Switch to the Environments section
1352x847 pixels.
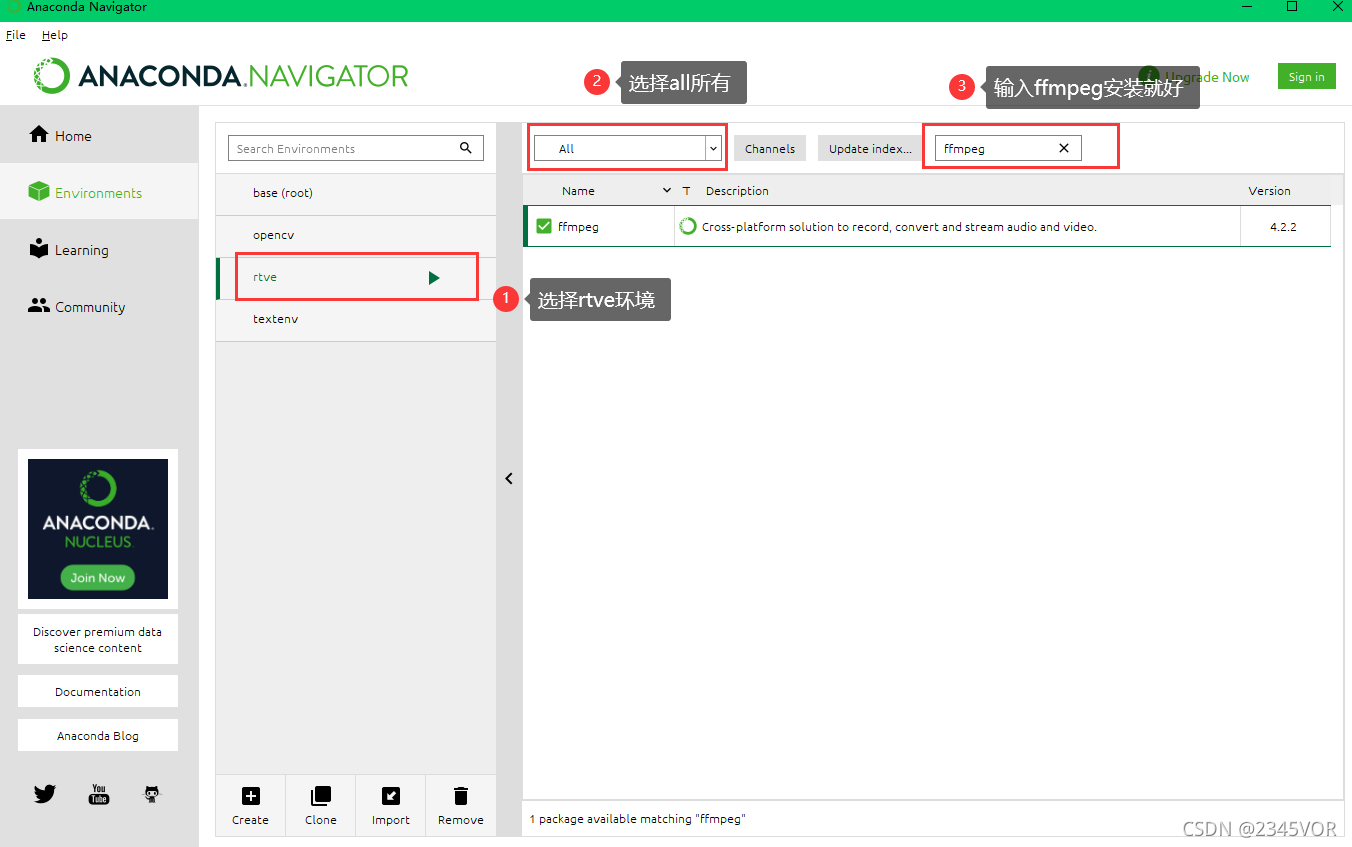pyautogui.click(x=99, y=192)
